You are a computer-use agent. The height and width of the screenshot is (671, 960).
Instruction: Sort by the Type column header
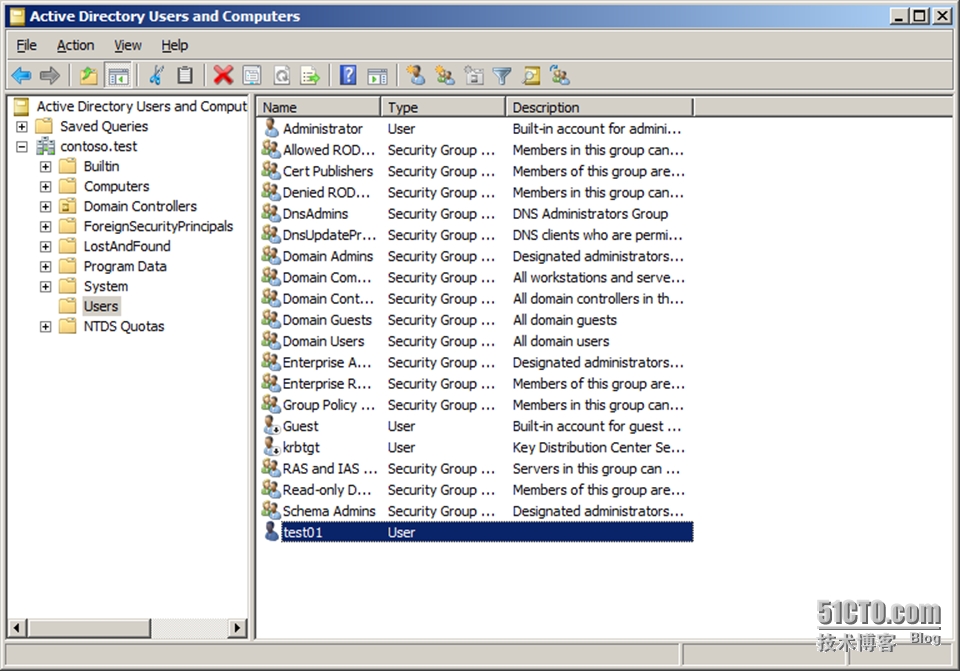tap(443, 107)
